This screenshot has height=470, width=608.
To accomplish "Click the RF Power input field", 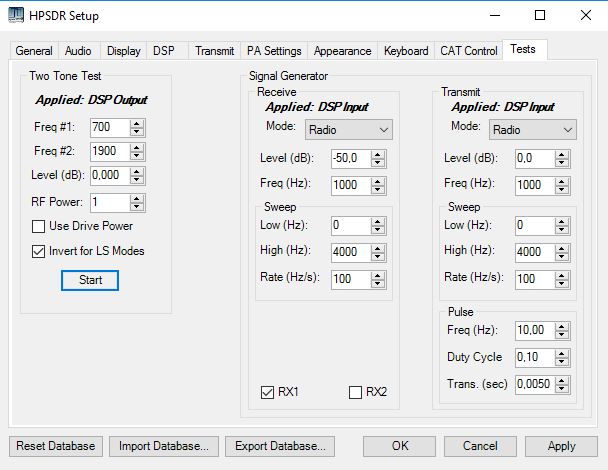I will (110, 202).
